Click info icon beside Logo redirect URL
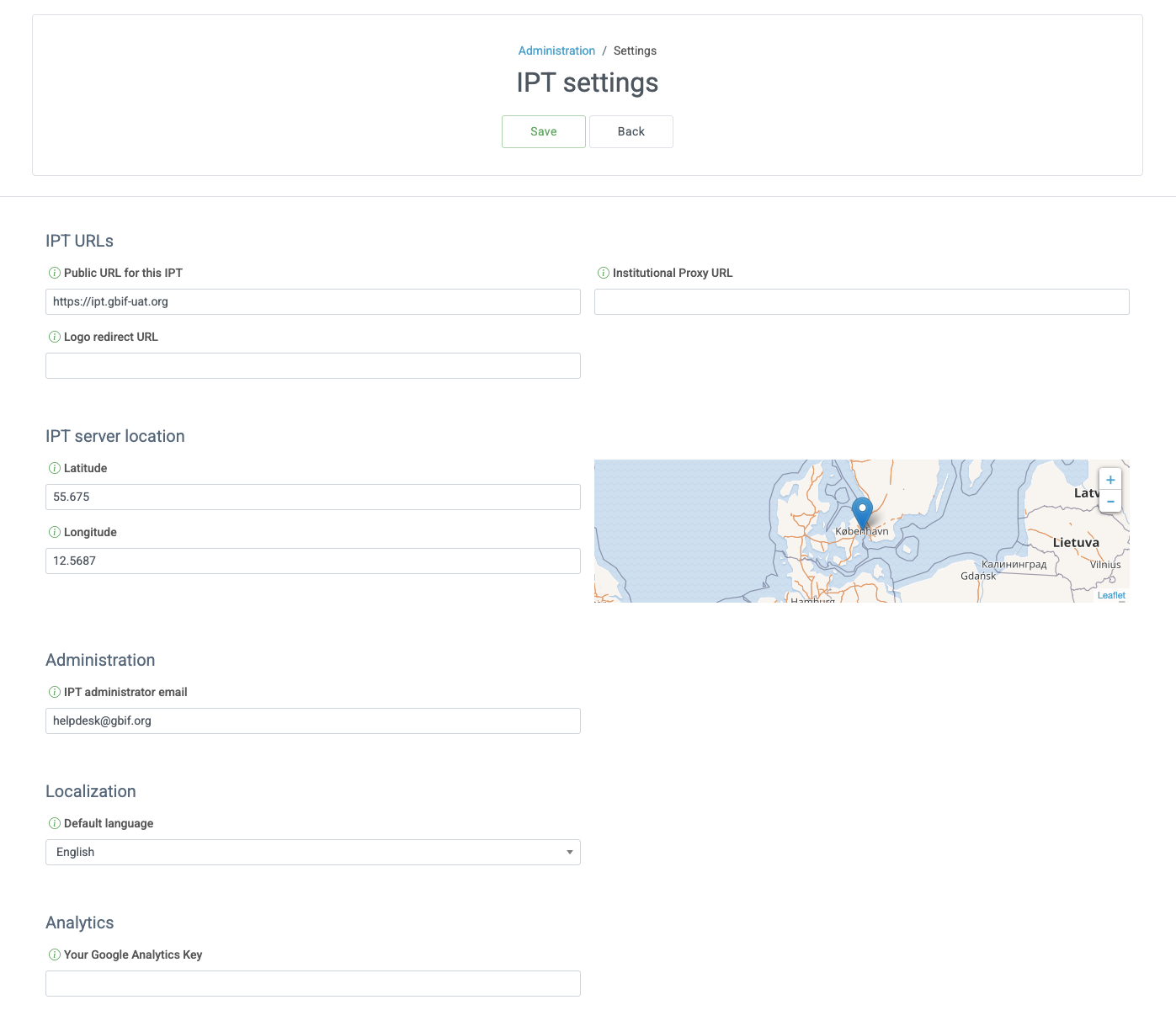 point(55,337)
